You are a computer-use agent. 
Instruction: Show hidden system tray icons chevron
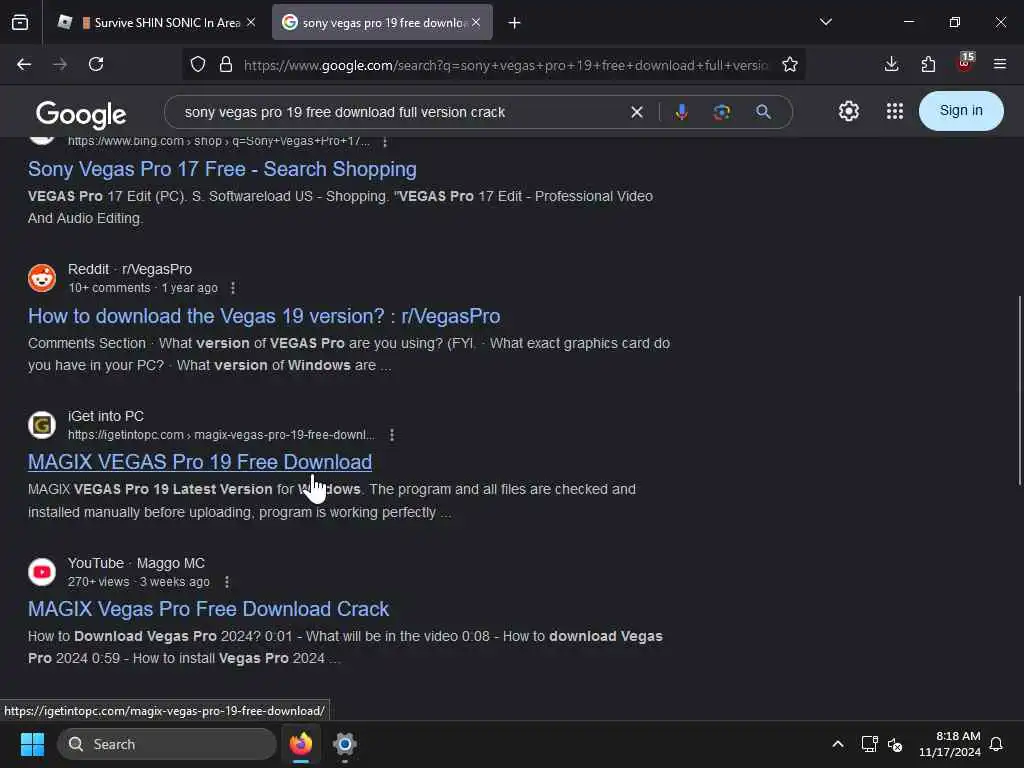(838, 744)
